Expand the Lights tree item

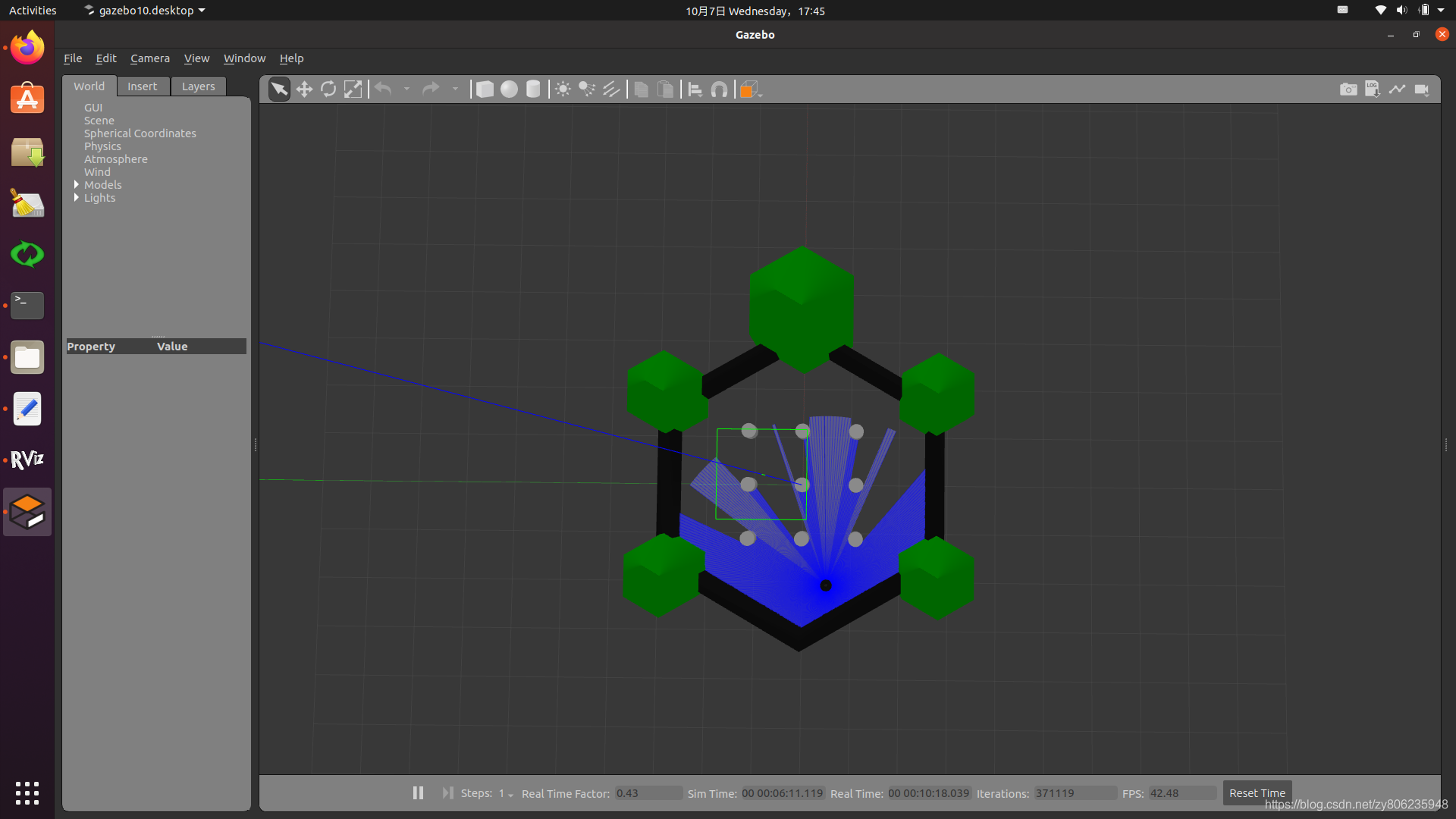pos(77,197)
